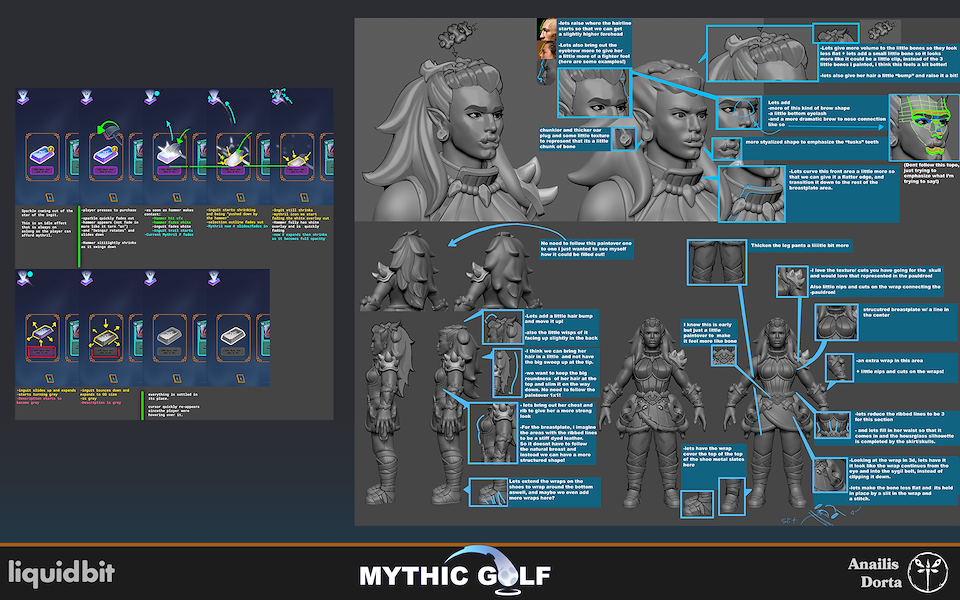Click the "Lets also bring out the eyebrow" text
The width and height of the screenshot is (960, 600).
(x=594, y=53)
